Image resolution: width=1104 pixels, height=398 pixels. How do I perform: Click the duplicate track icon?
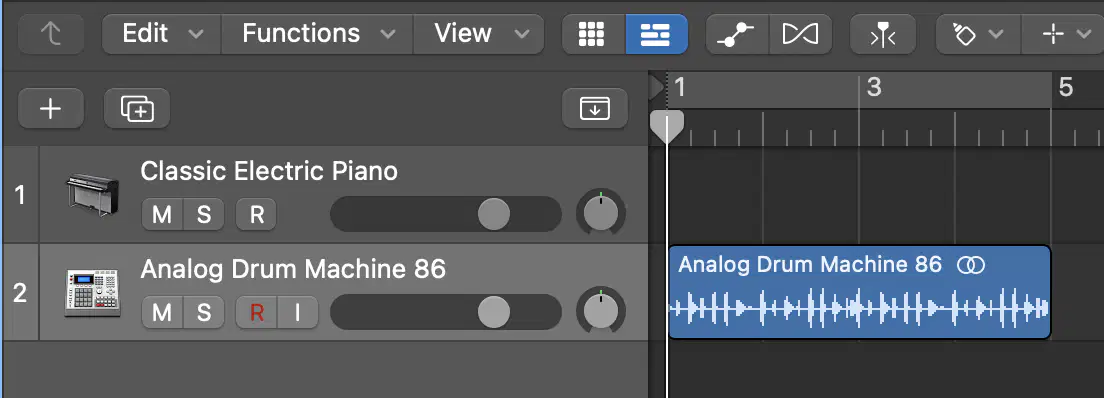tap(137, 108)
